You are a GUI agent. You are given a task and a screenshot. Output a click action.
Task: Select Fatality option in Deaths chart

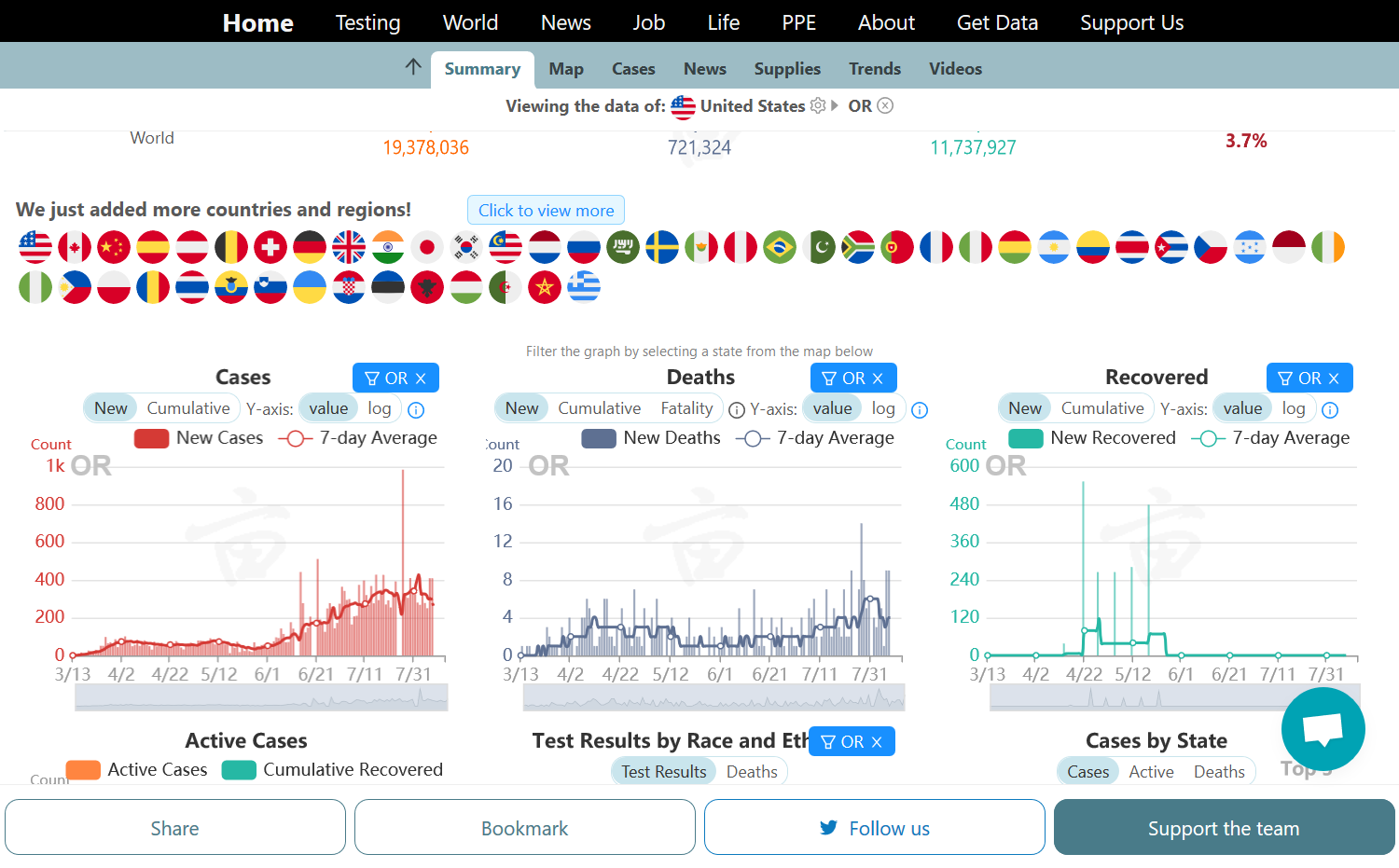click(686, 408)
